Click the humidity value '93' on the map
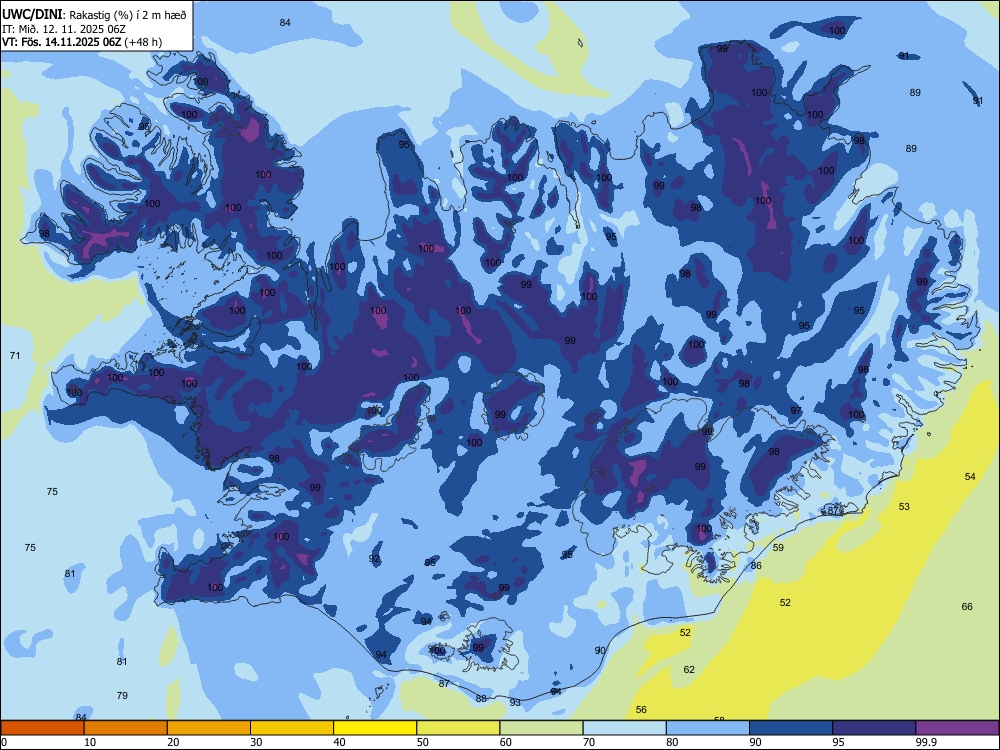1000x750 pixels. (515, 703)
